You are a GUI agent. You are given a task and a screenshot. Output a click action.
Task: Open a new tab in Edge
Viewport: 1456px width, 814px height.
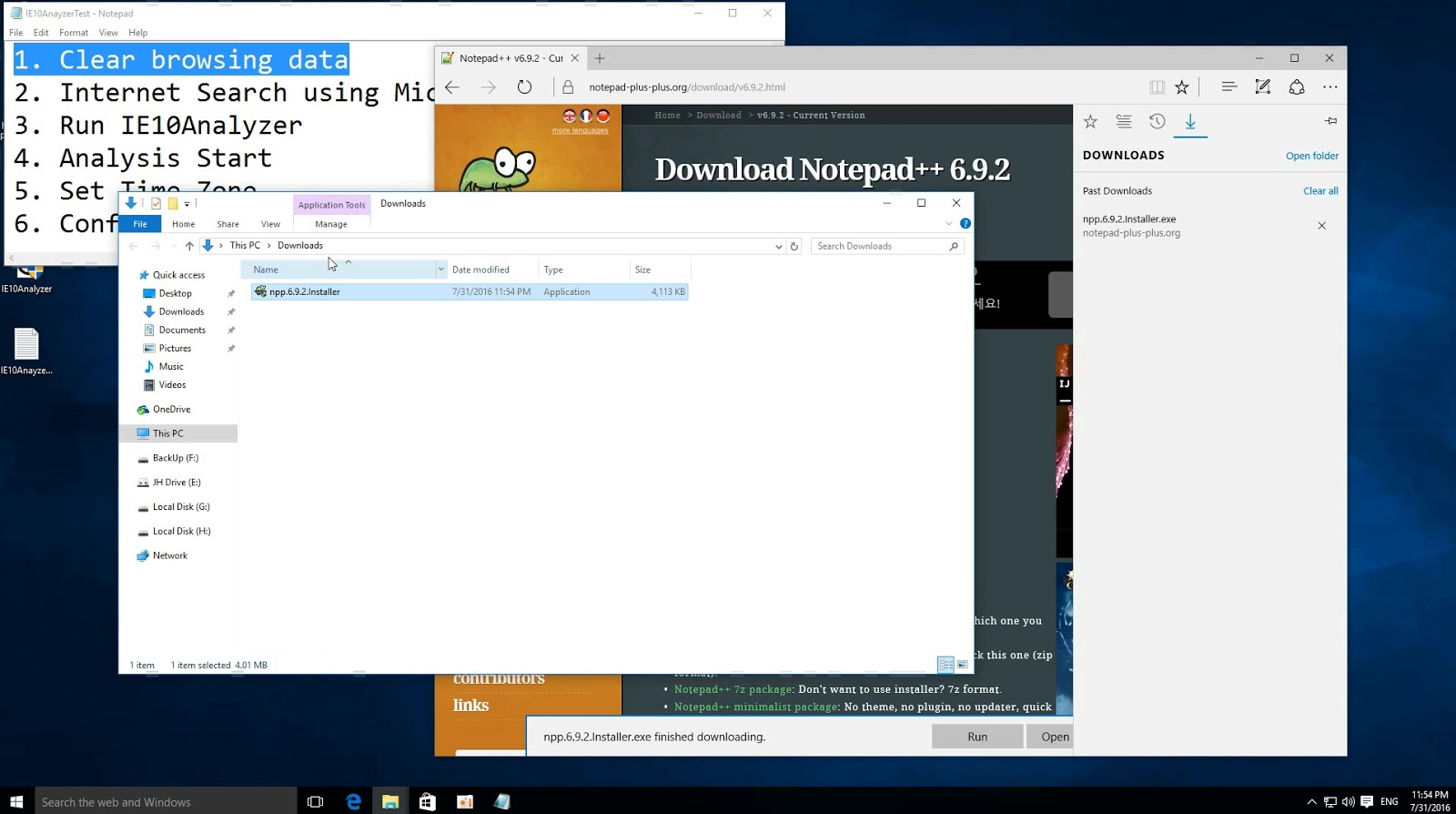[x=600, y=58]
